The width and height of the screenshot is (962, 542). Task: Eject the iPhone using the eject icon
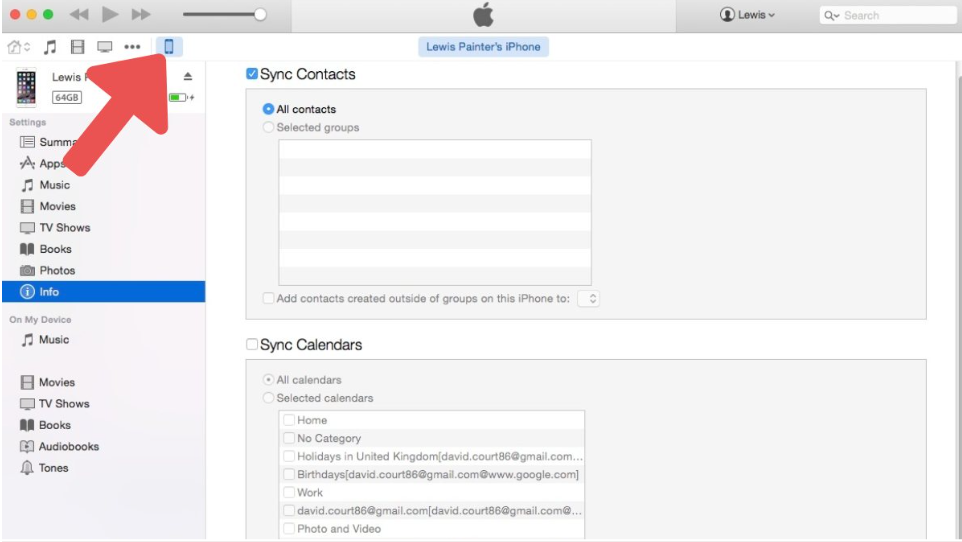pos(188,77)
